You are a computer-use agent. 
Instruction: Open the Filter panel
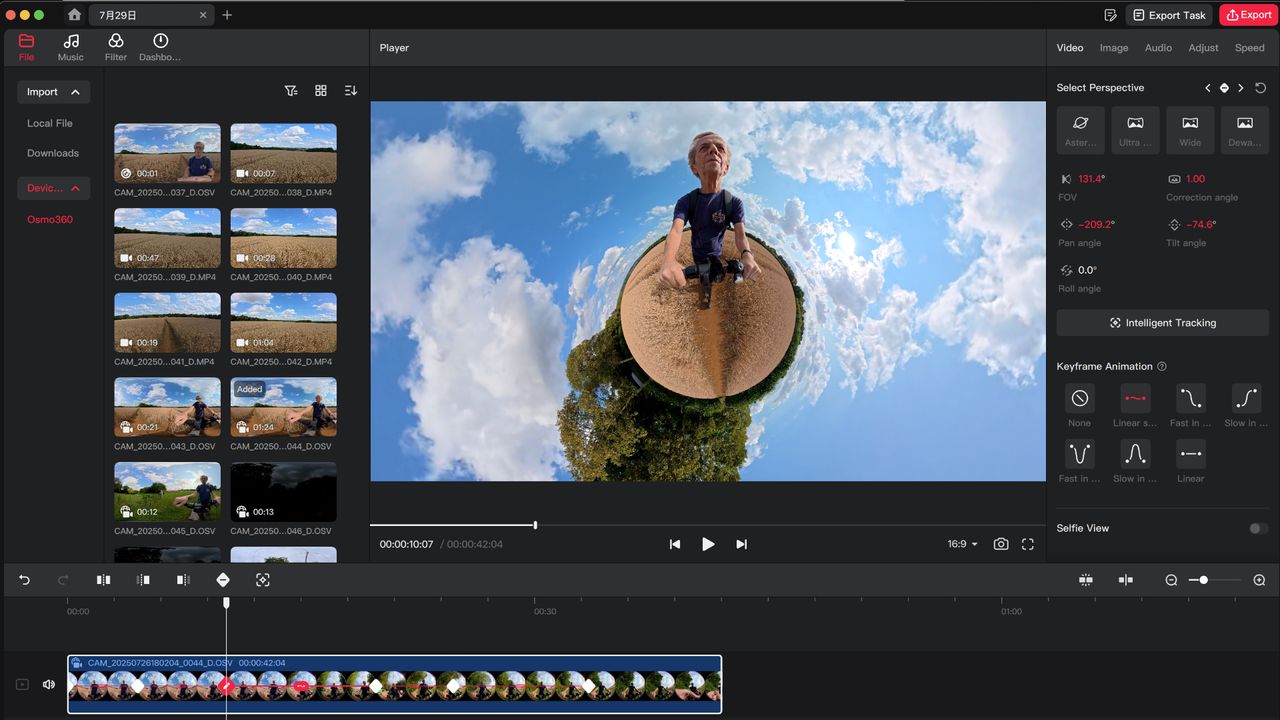tap(115, 47)
